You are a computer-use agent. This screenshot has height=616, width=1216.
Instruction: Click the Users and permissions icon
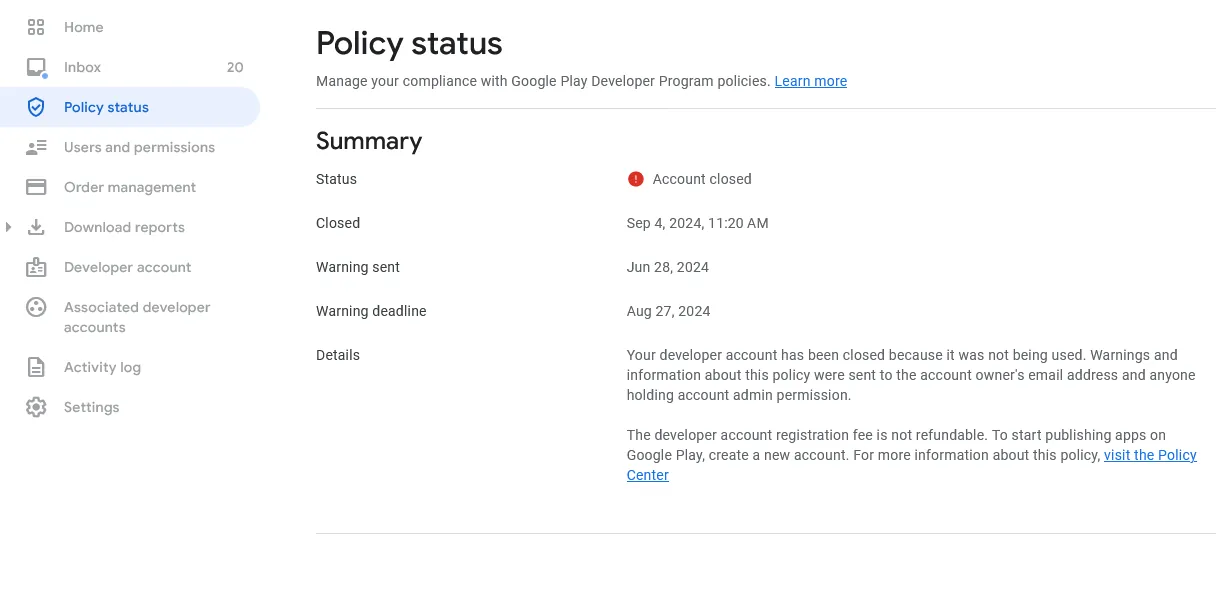(36, 147)
